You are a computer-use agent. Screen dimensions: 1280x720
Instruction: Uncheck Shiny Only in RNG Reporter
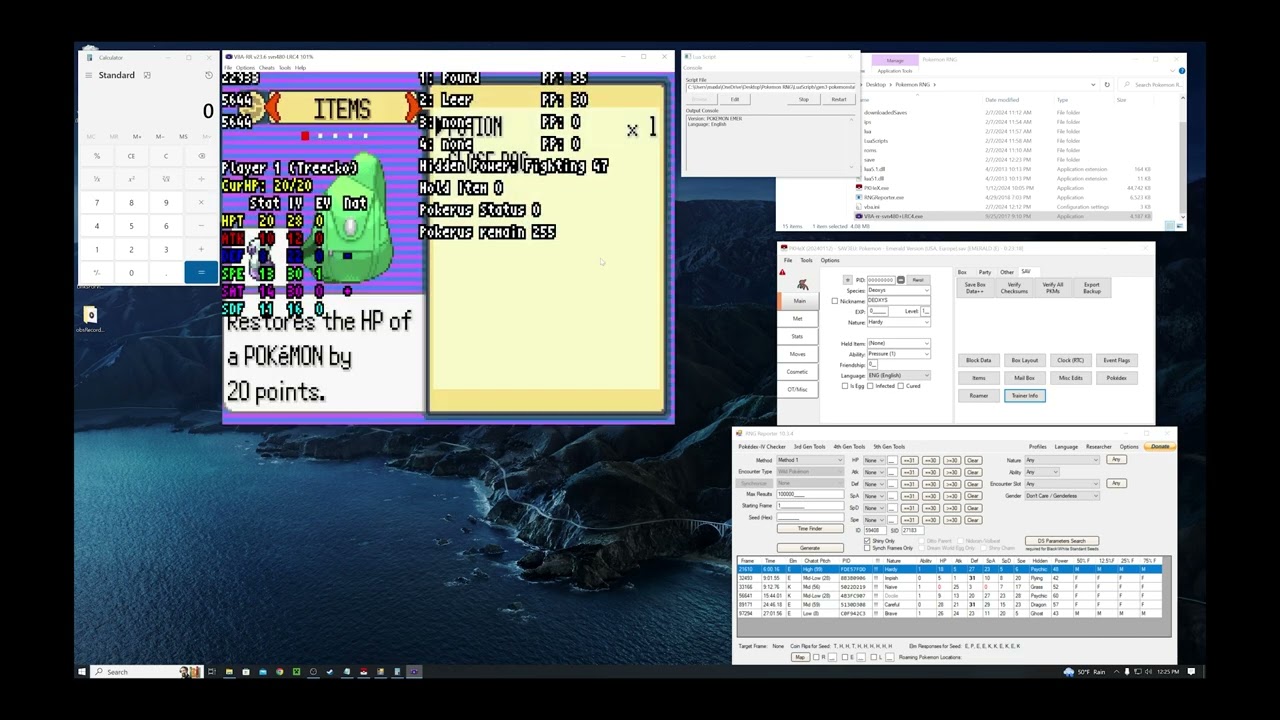click(867, 541)
